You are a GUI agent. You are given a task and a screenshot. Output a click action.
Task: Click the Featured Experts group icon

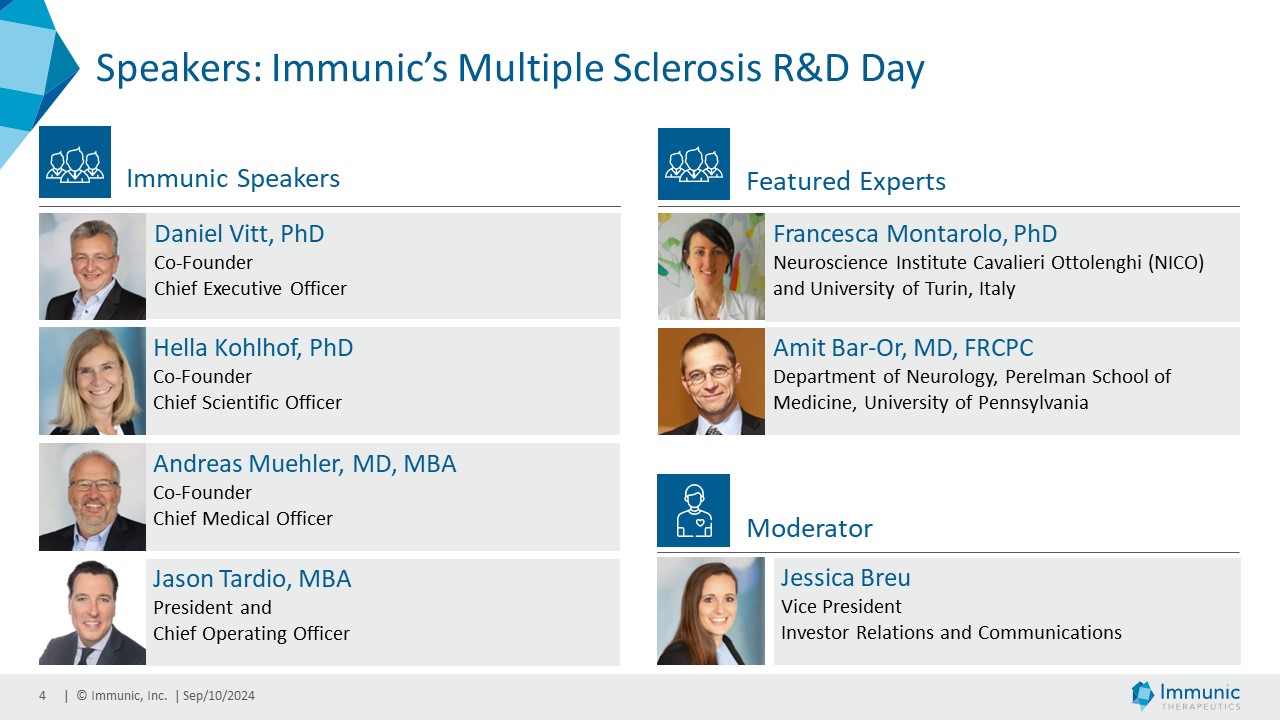(x=694, y=164)
